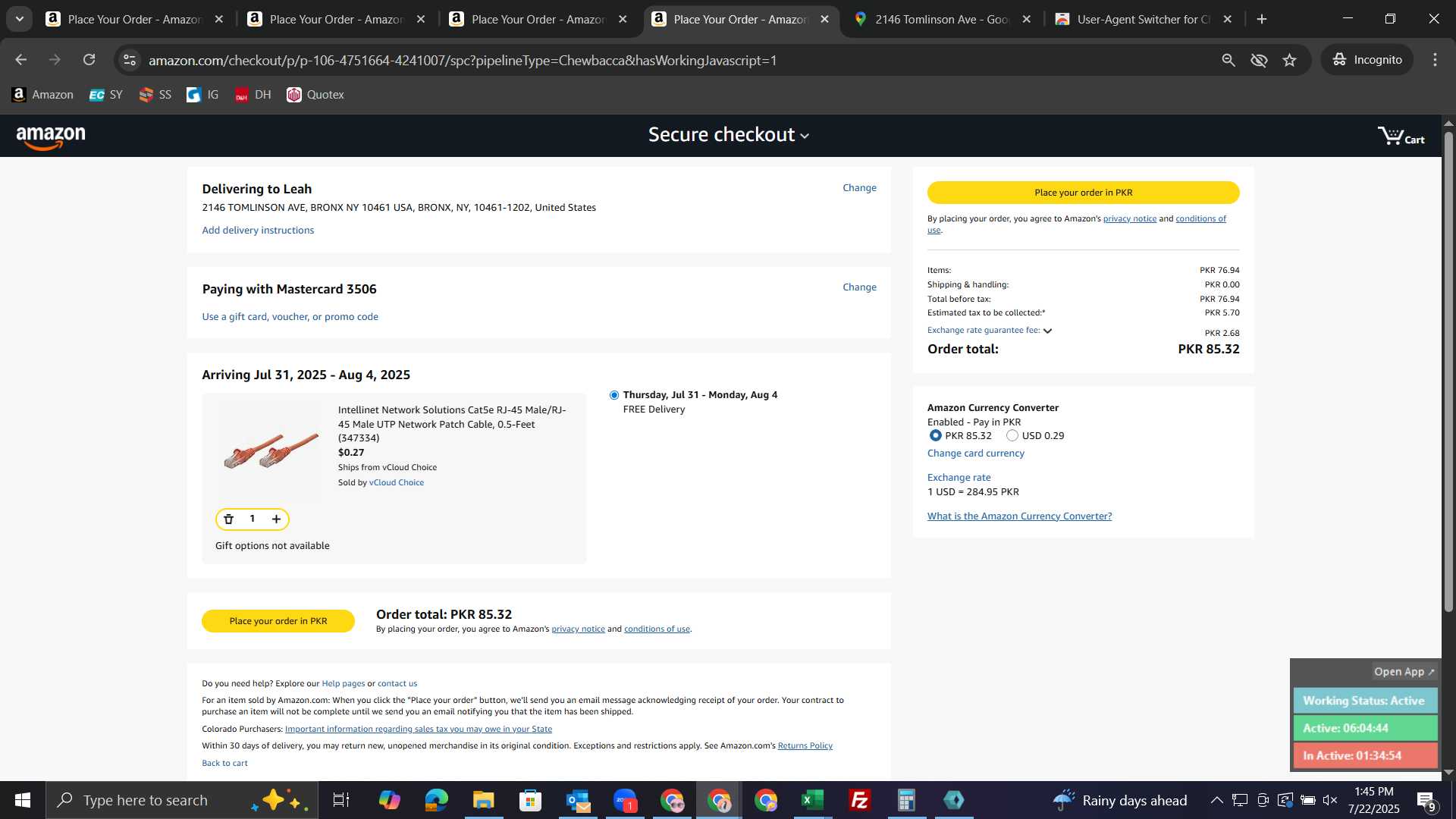This screenshot has width=1456, height=819.
Task: Open the Returns Policy link
Action: pyautogui.click(x=805, y=746)
